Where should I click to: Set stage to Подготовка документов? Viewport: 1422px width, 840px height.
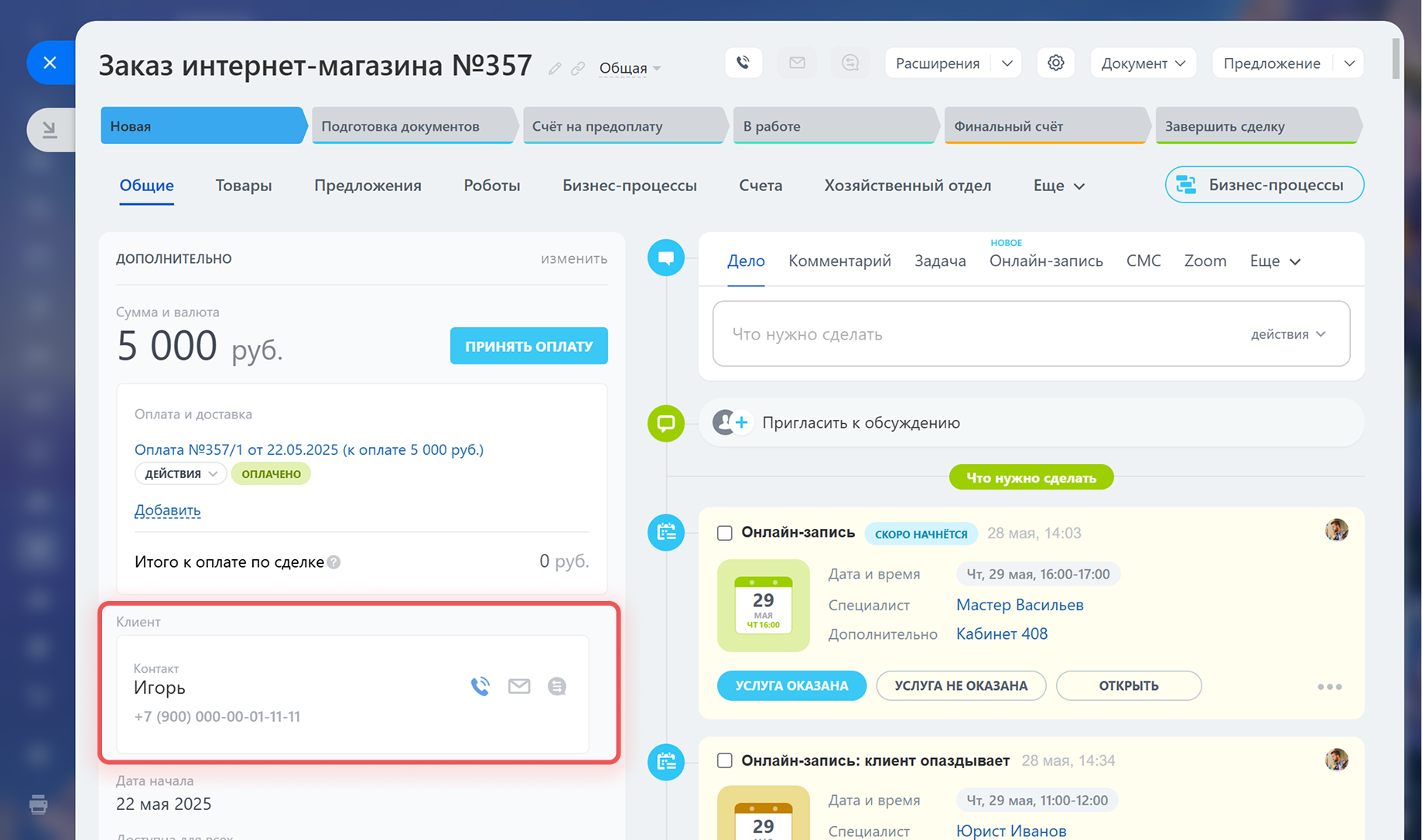click(x=415, y=126)
